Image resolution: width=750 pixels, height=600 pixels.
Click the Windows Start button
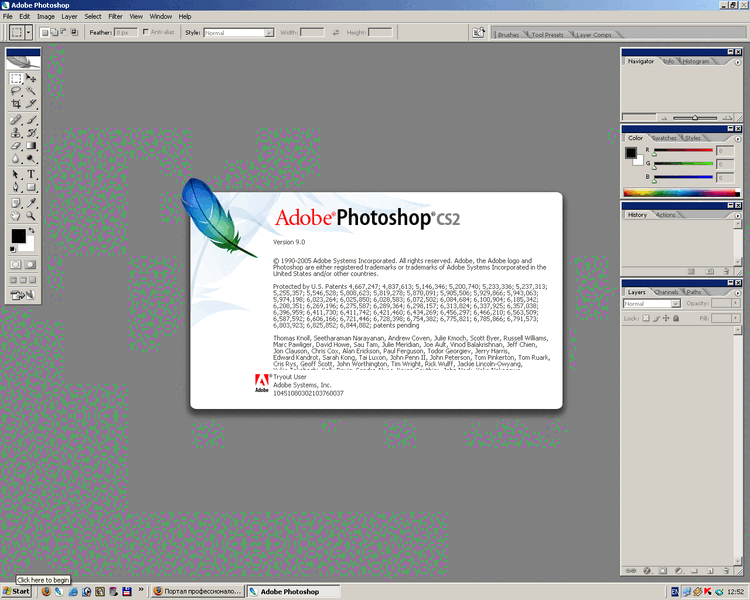pos(16,591)
